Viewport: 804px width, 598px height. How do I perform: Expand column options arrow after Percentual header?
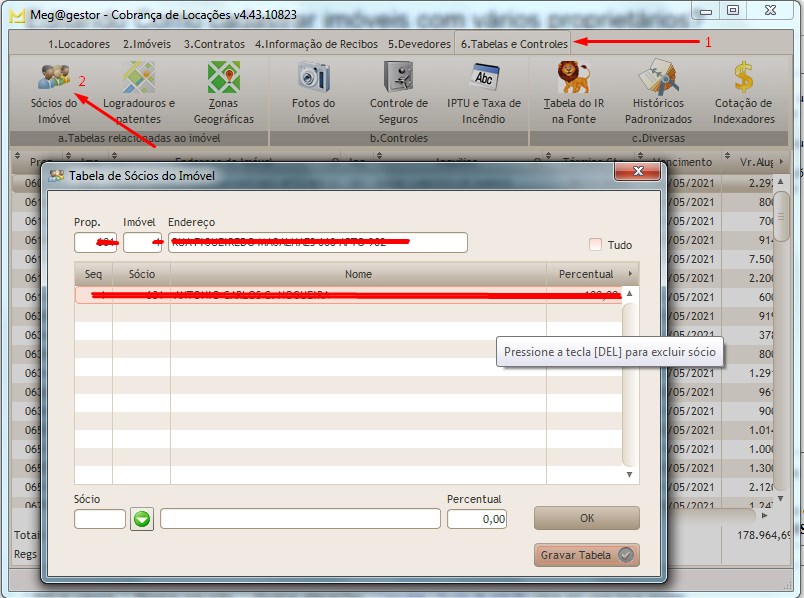630,274
